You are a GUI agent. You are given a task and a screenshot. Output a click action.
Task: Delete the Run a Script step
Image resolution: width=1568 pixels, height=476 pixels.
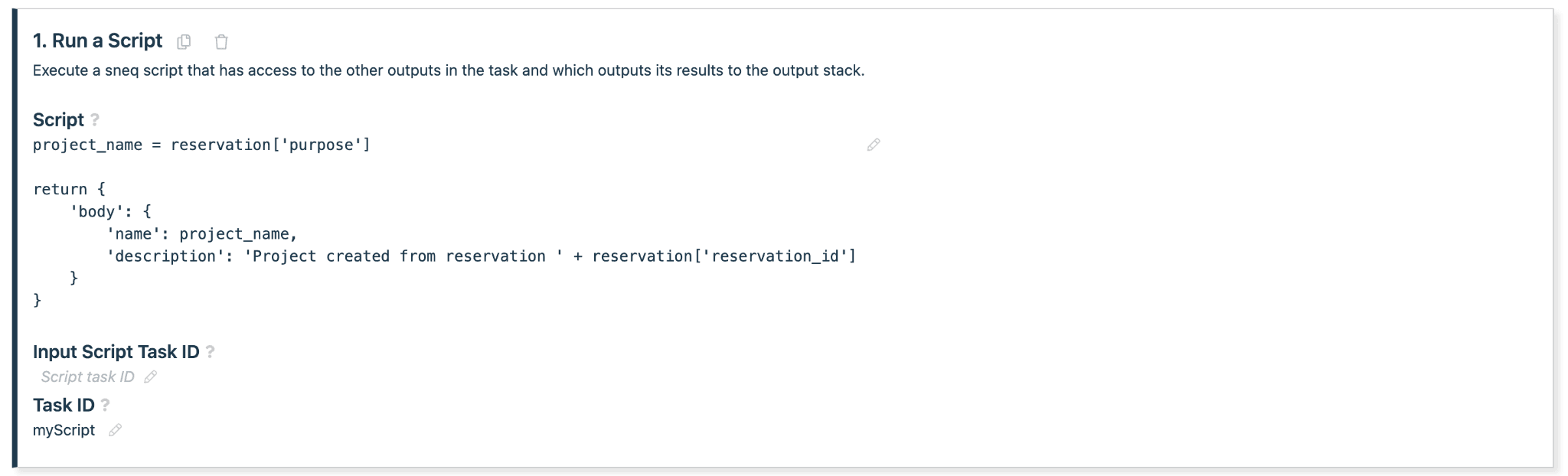click(221, 42)
